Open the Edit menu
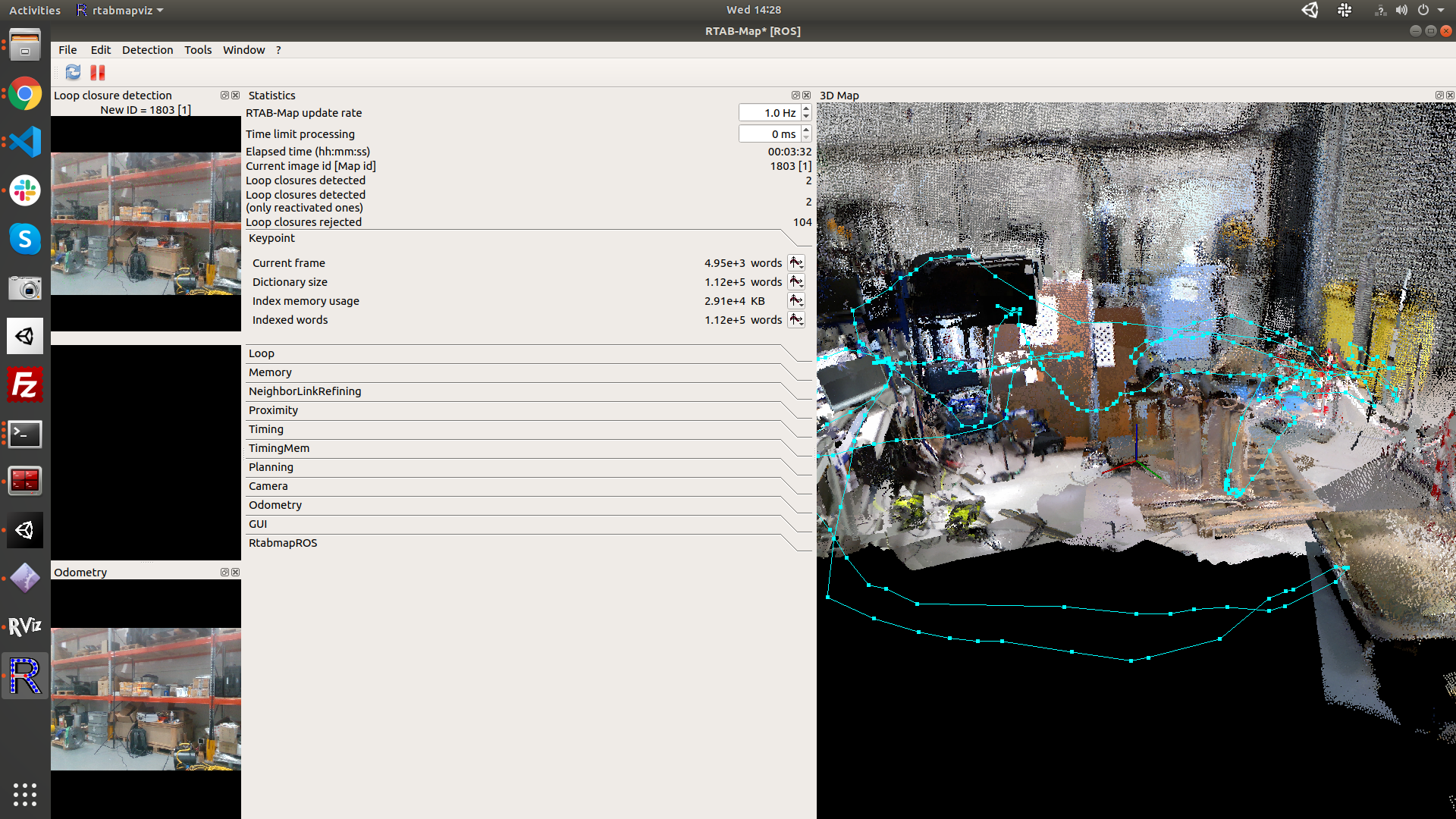This screenshot has width=1456, height=819. click(x=100, y=50)
